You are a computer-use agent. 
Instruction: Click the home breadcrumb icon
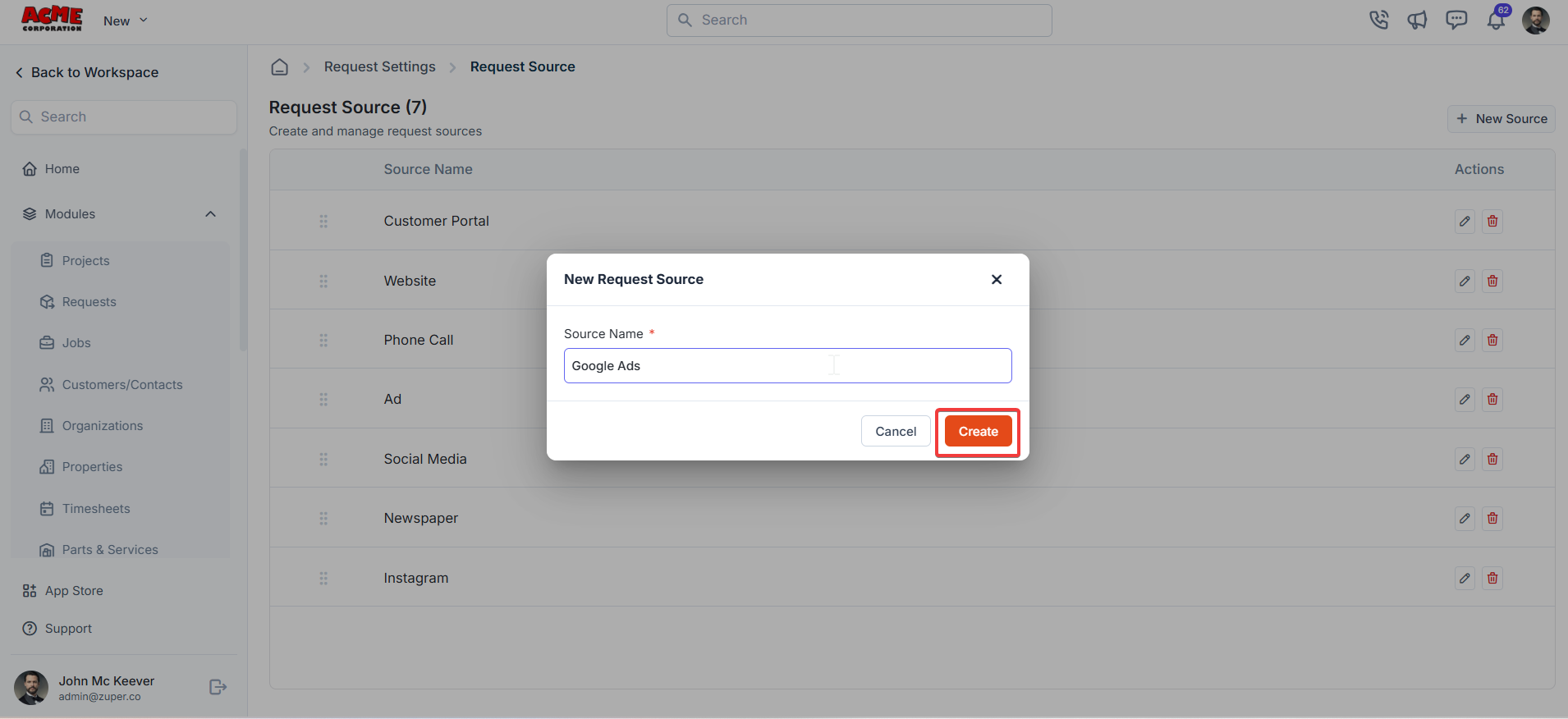pos(280,67)
